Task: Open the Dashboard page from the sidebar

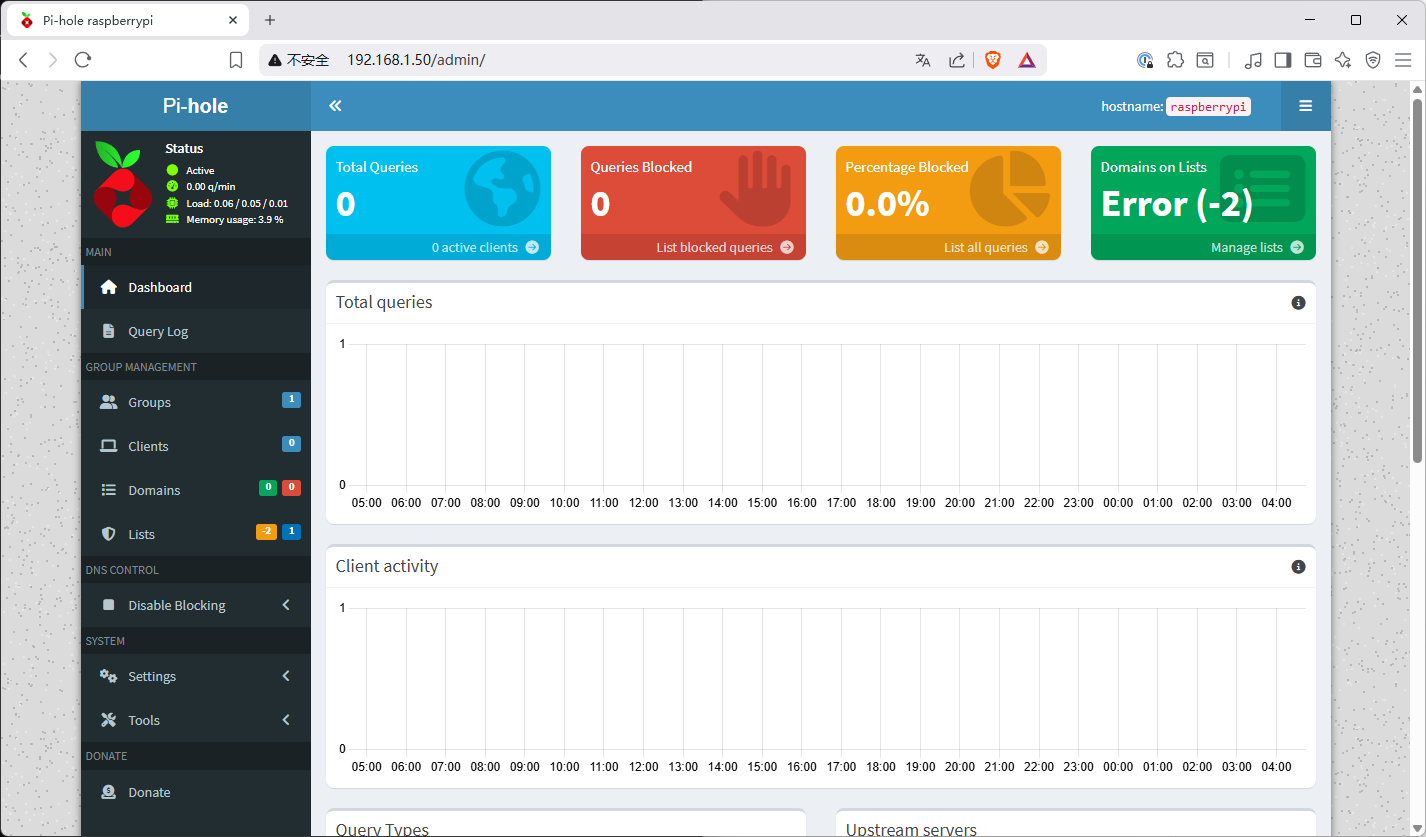Action: tap(196, 287)
